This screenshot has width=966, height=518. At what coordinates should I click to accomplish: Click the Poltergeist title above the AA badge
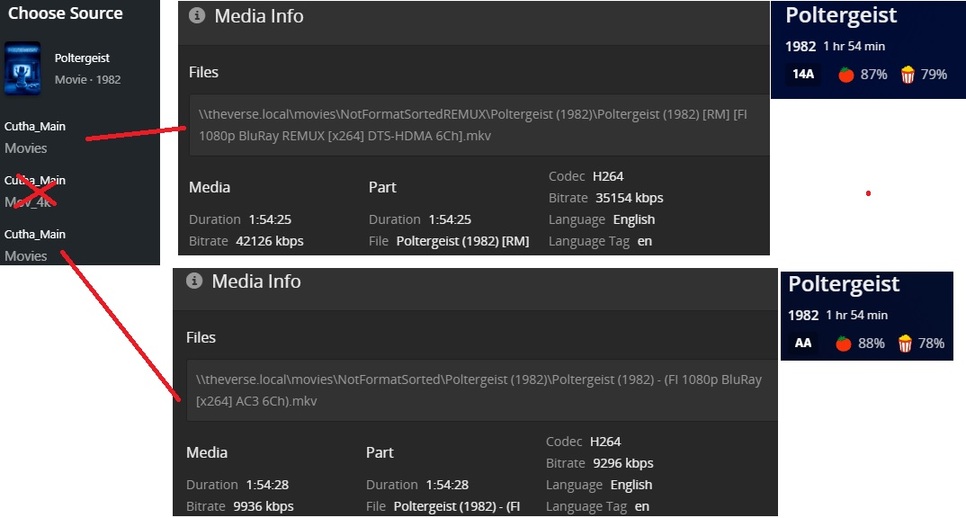pyautogui.click(x=843, y=284)
